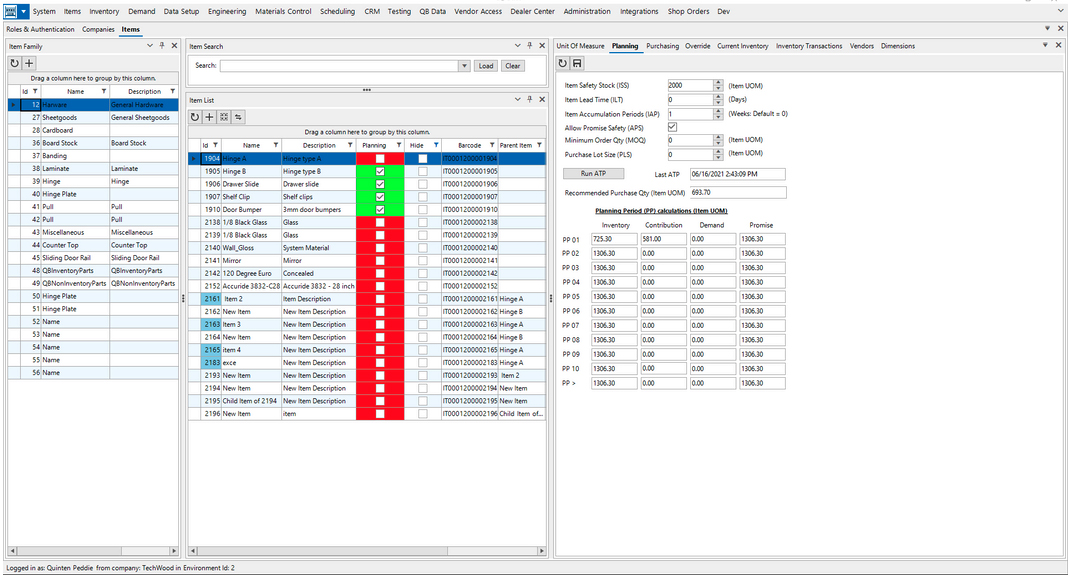
Task: Switch to the Roles & Authentication tab
Action: coord(40,29)
